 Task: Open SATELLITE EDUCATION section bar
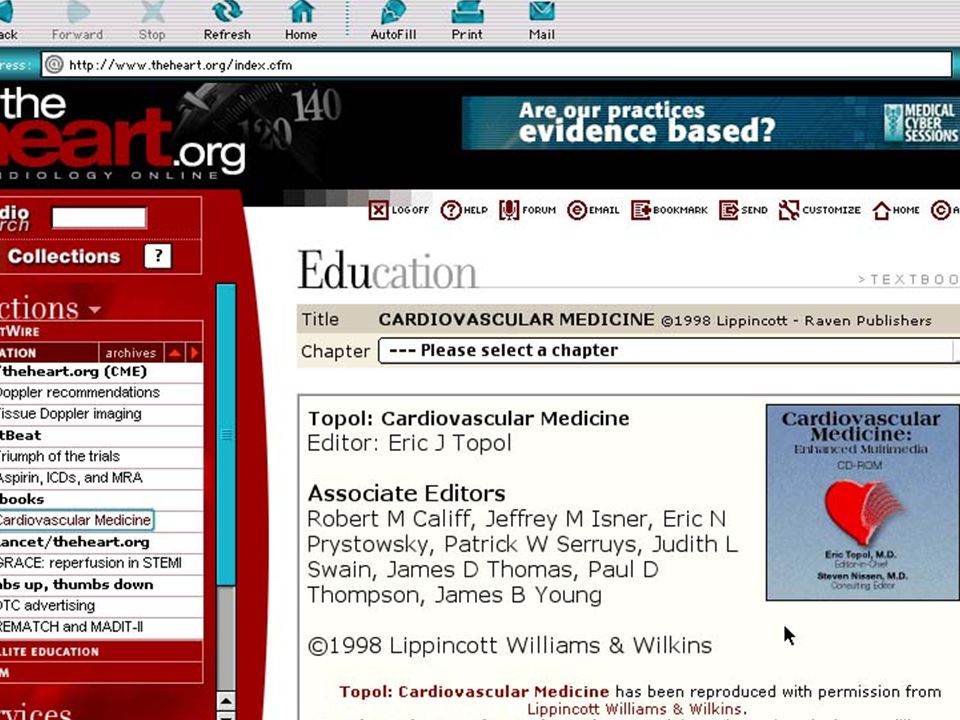tap(101, 651)
